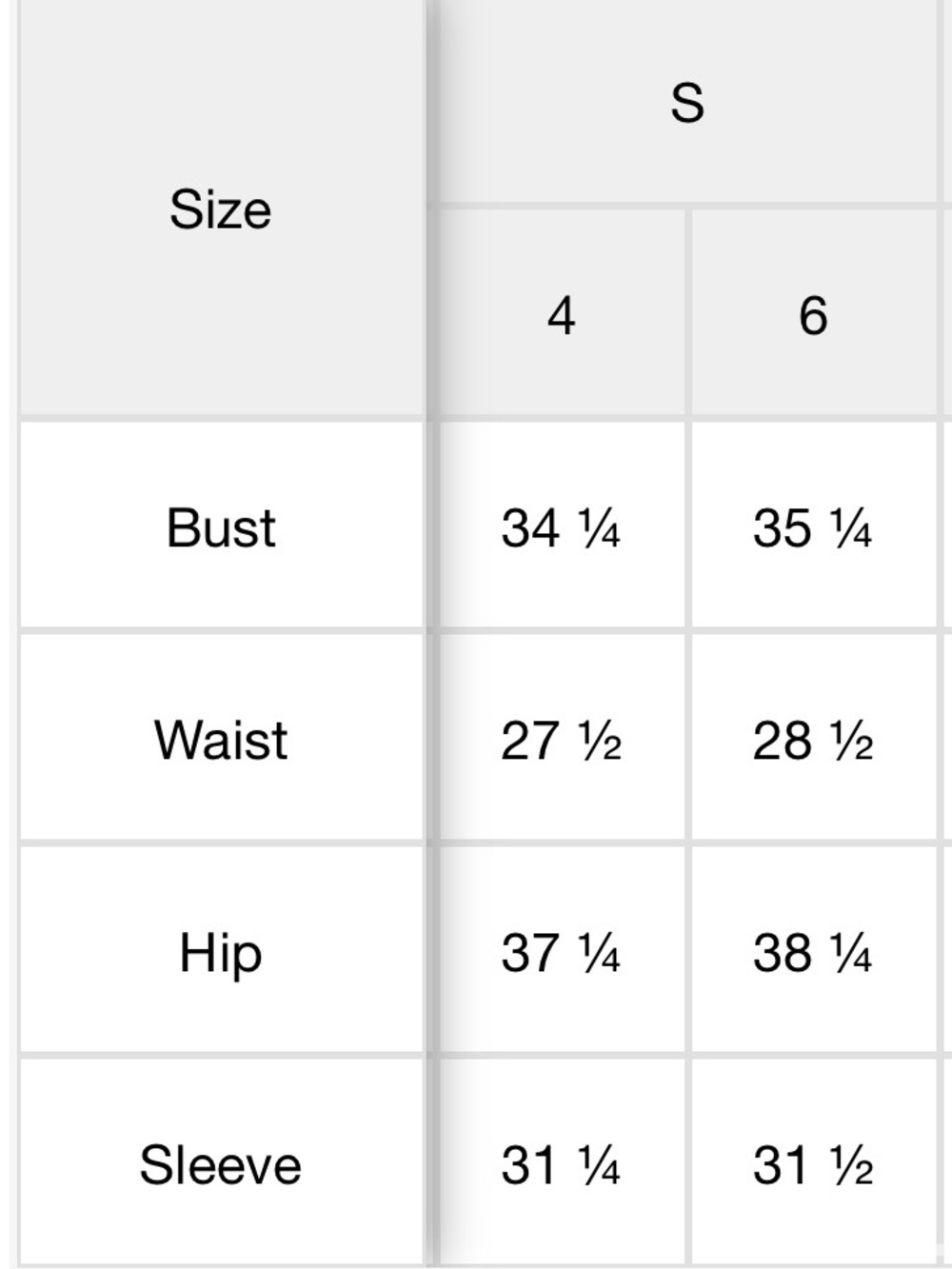Select the 37 ¼ hip measurement cell
Screen dimensions: 952x1269
(x=562, y=951)
